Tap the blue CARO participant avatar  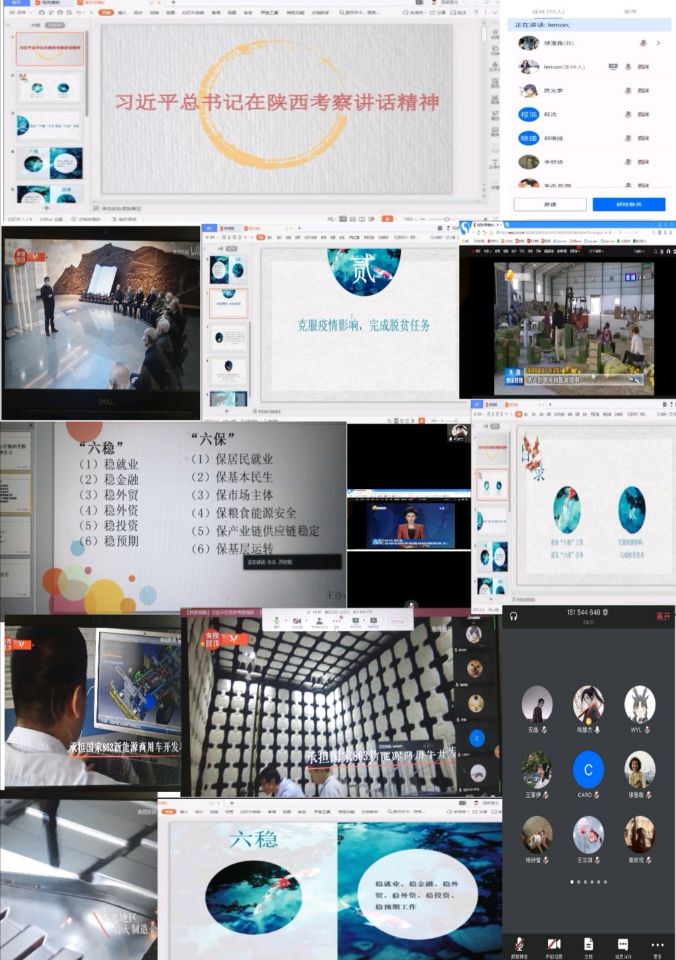588,770
